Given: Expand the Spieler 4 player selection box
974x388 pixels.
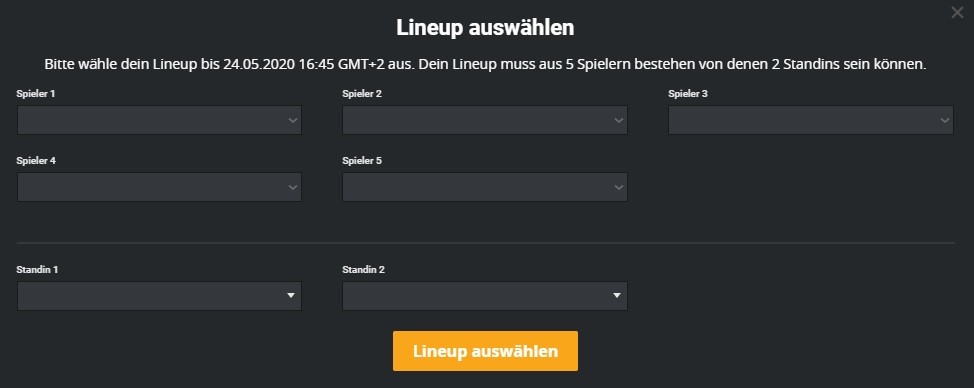Looking at the screenshot, I should pyautogui.click(x=159, y=187).
